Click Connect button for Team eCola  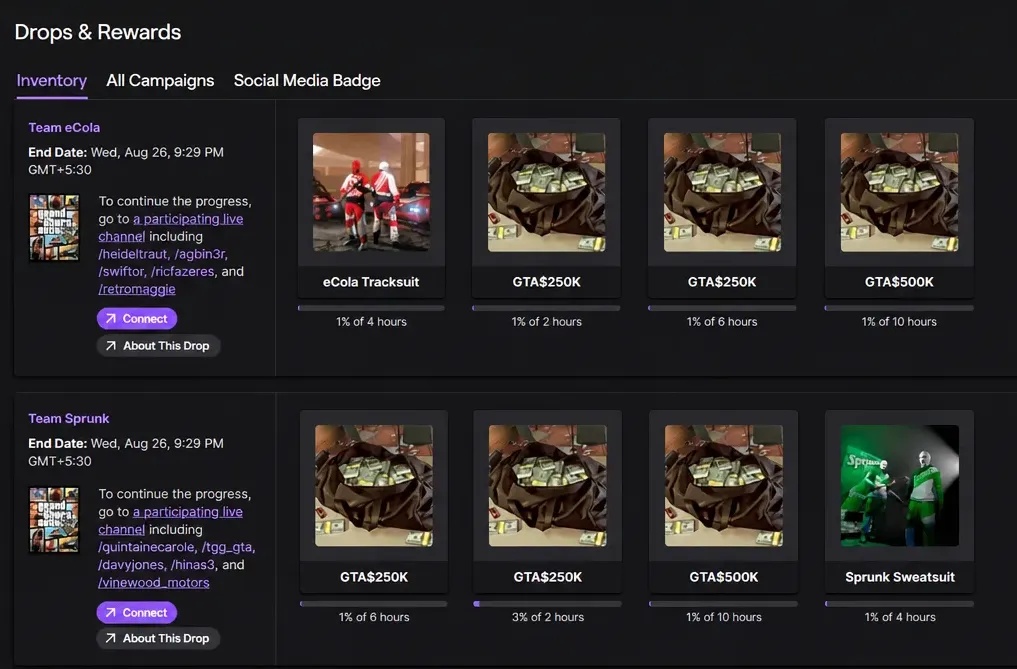click(137, 319)
